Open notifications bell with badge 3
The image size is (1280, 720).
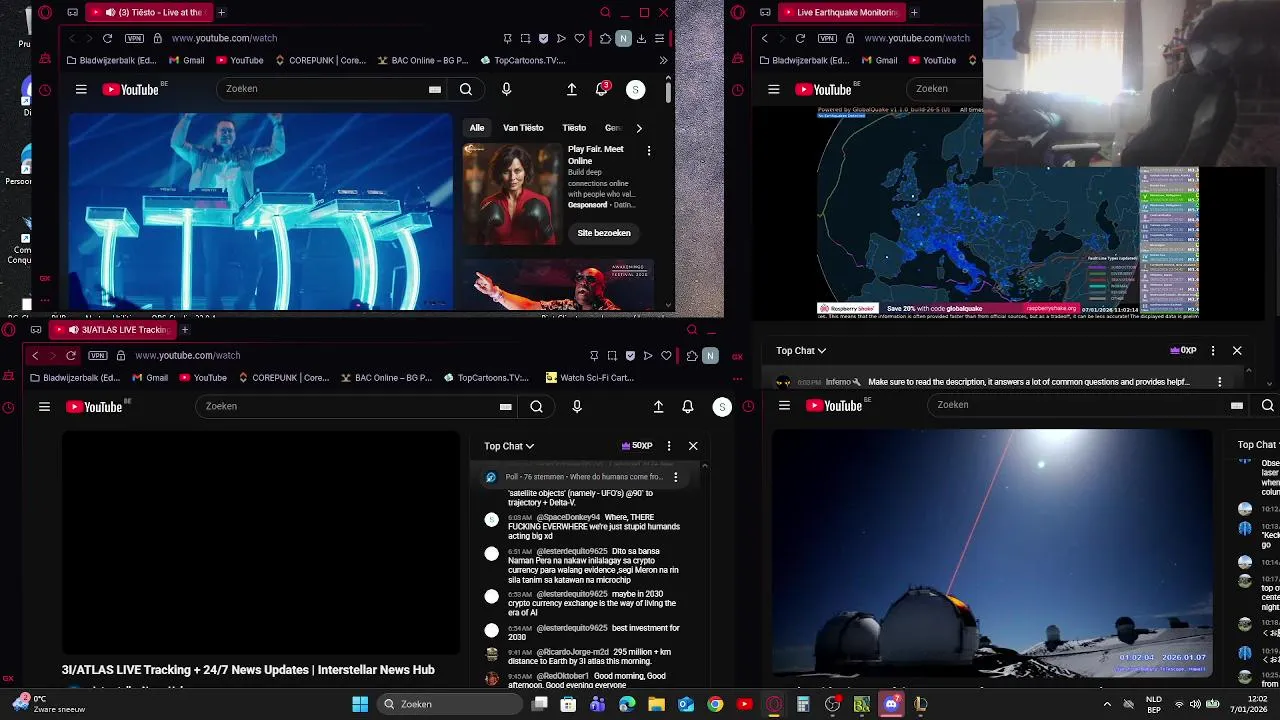[602, 89]
